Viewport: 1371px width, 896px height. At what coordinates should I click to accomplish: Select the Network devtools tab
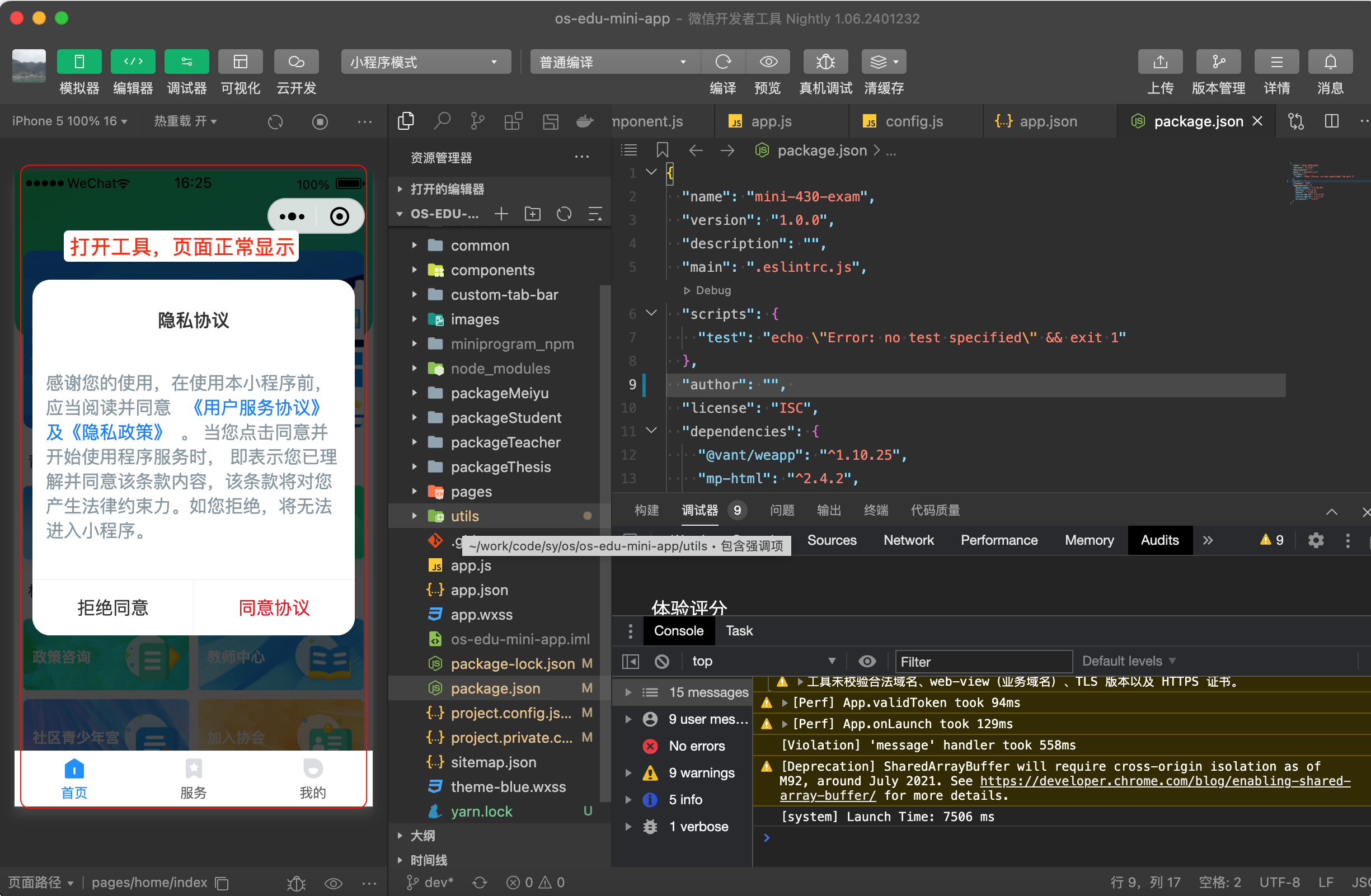pos(908,540)
